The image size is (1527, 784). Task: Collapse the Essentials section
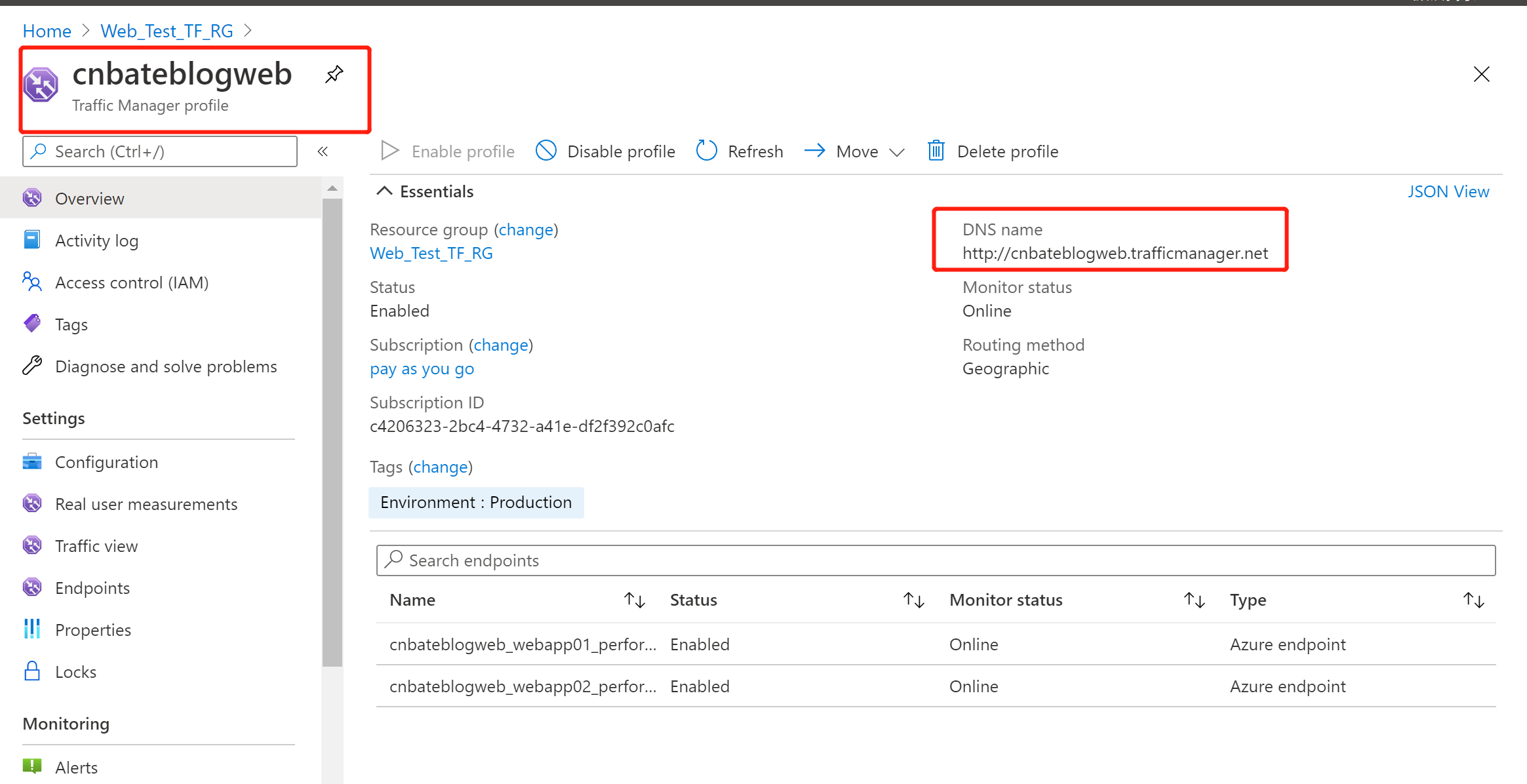[x=382, y=191]
